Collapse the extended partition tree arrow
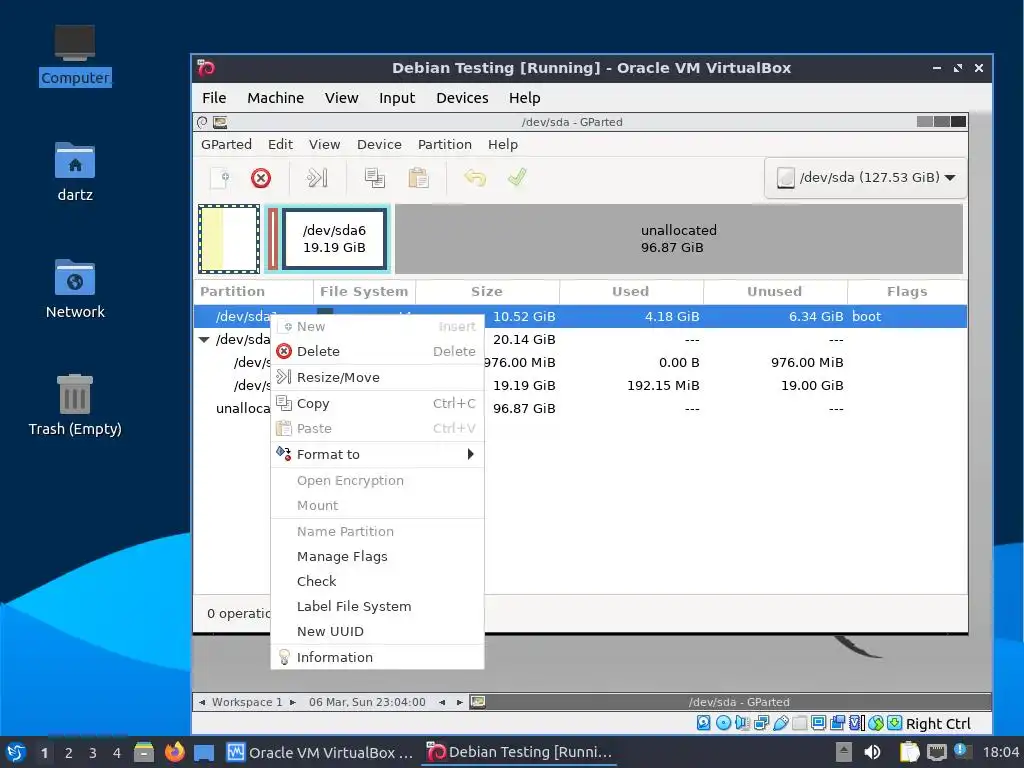The height and width of the screenshot is (768, 1024). point(204,340)
